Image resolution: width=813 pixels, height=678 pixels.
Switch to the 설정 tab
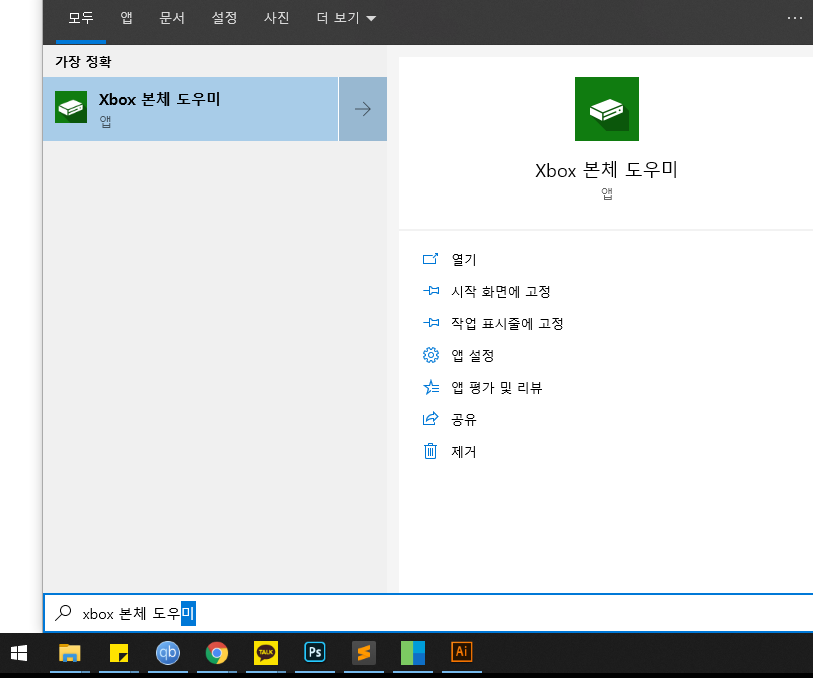pos(225,18)
